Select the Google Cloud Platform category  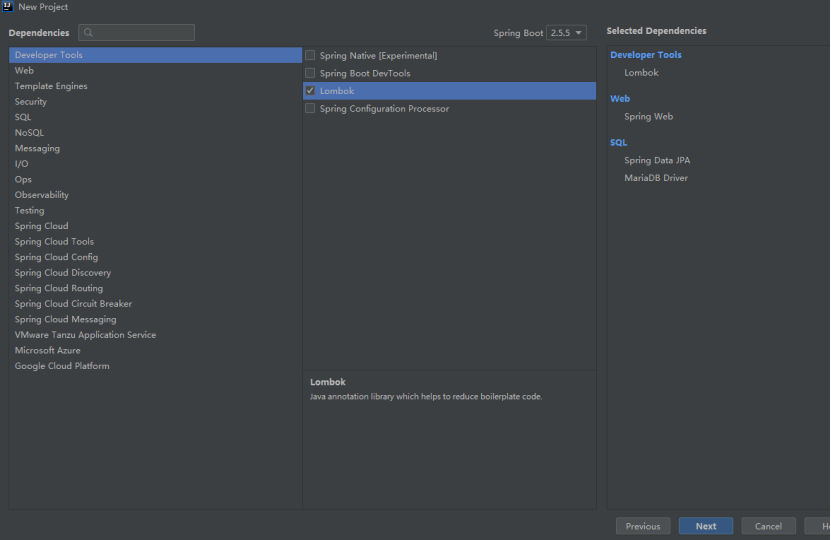tap(62, 366)
